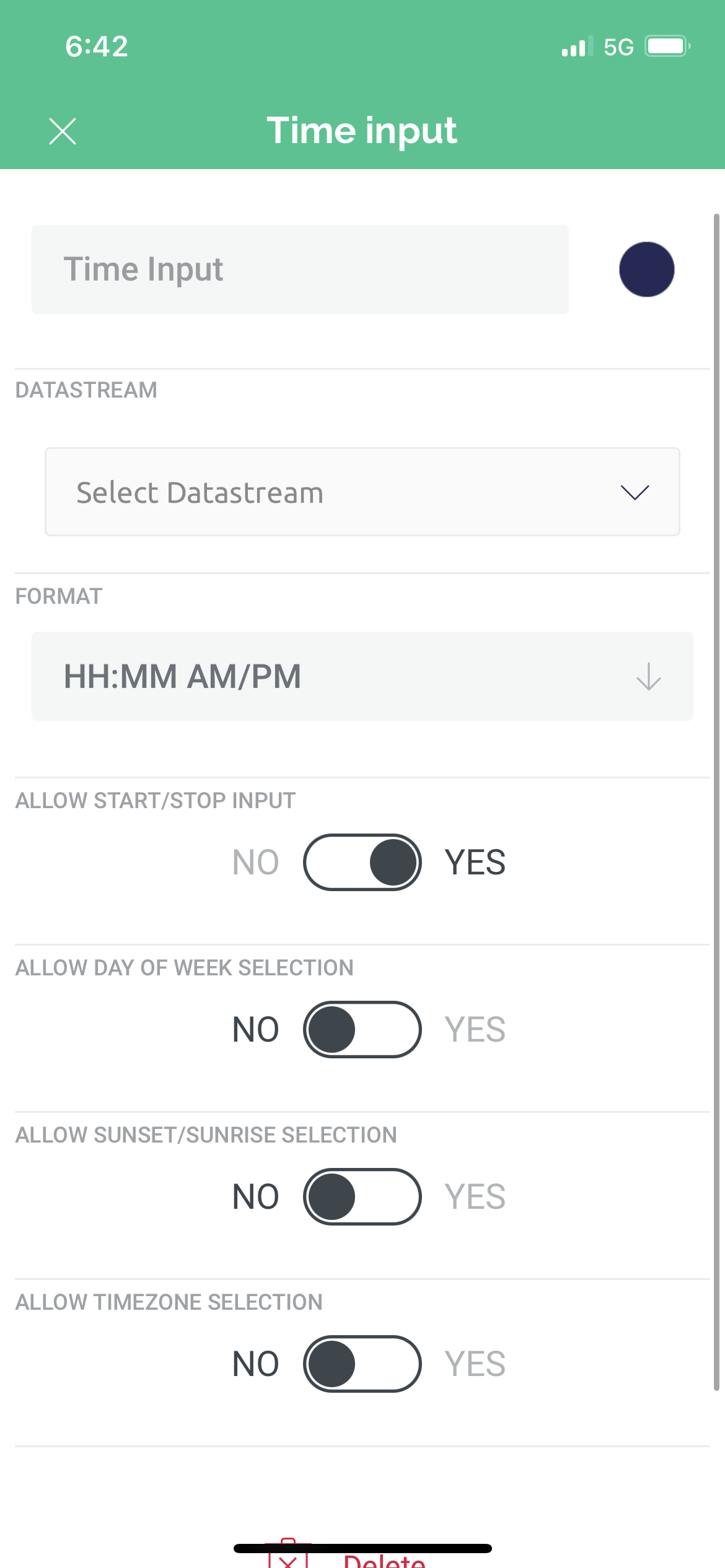Open the HH:MM AM/PM format selector
725x1568 pixels.
coord(362,676)
